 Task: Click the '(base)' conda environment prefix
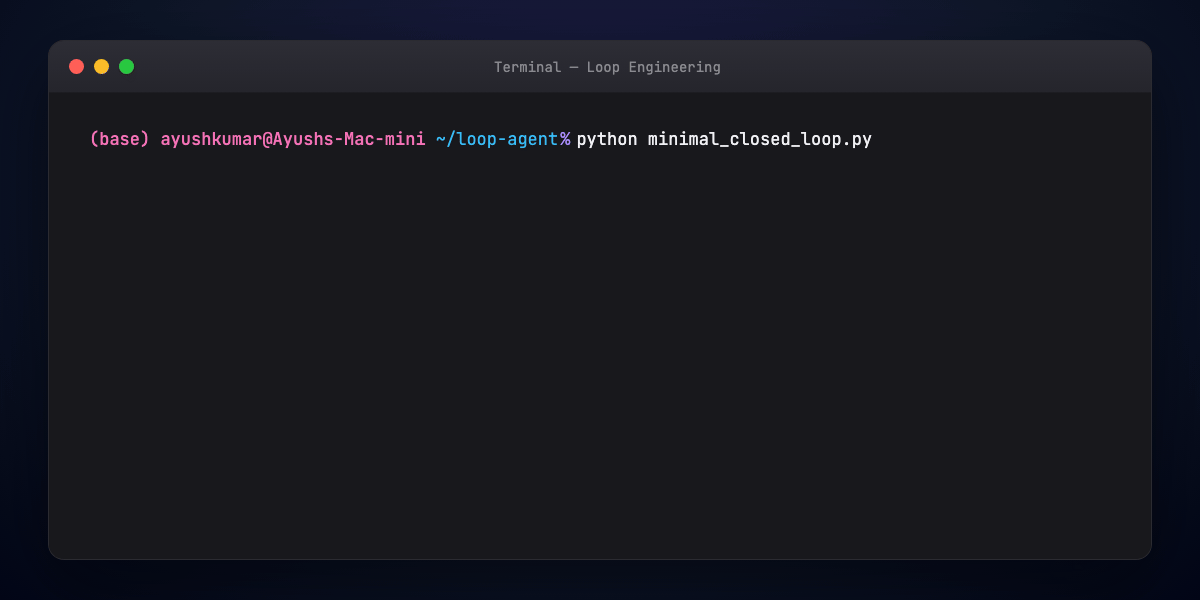[x=120, y=139]
